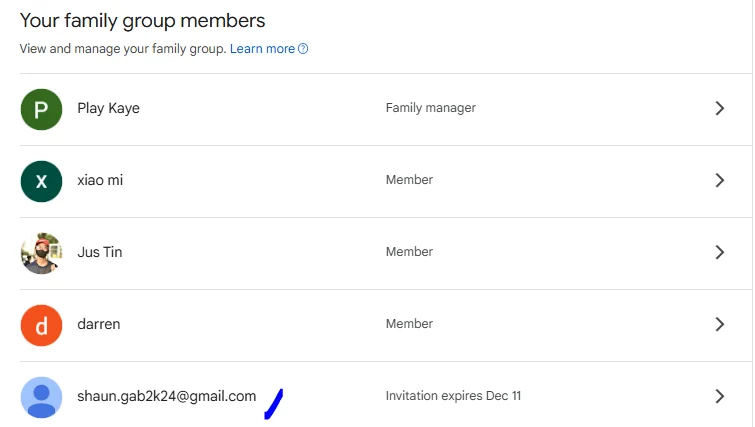The image size is (755, 427).
Task: Expand darren row with chevron arrow
Action: tap(719, 324)
